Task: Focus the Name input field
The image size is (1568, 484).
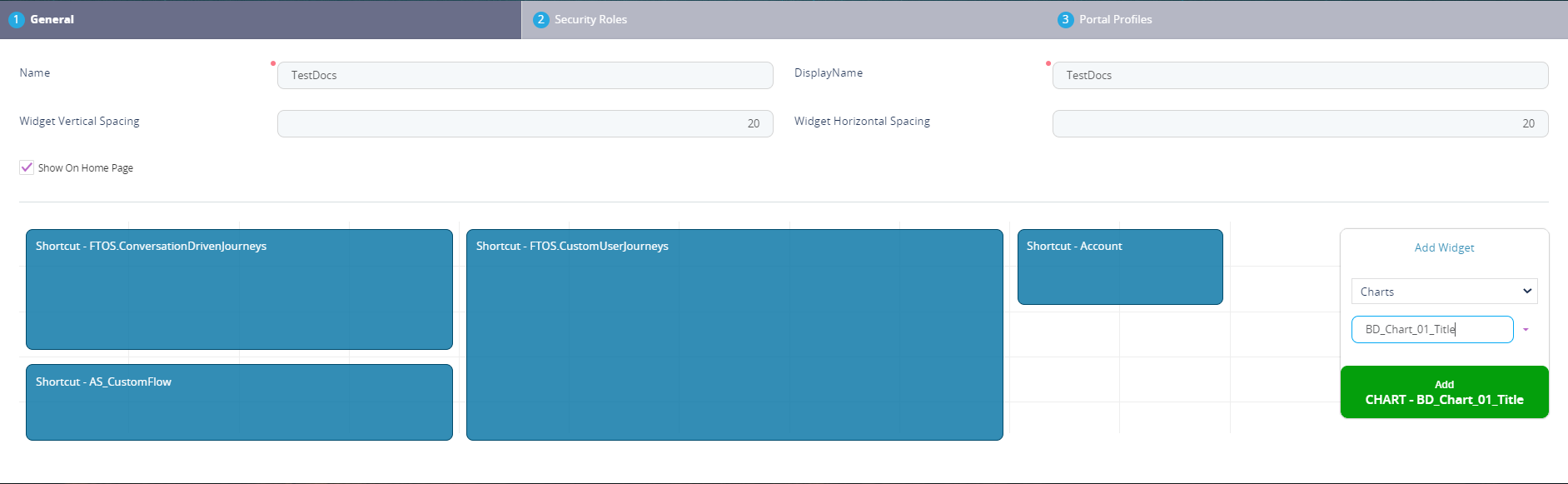Action: [525, 75]
